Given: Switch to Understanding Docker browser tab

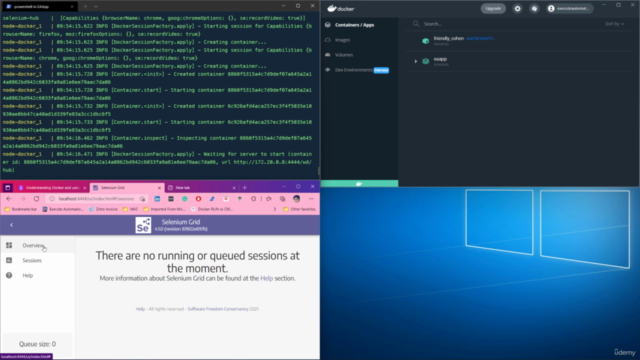Looking at the screenshot, I should [x=52, y=188].
